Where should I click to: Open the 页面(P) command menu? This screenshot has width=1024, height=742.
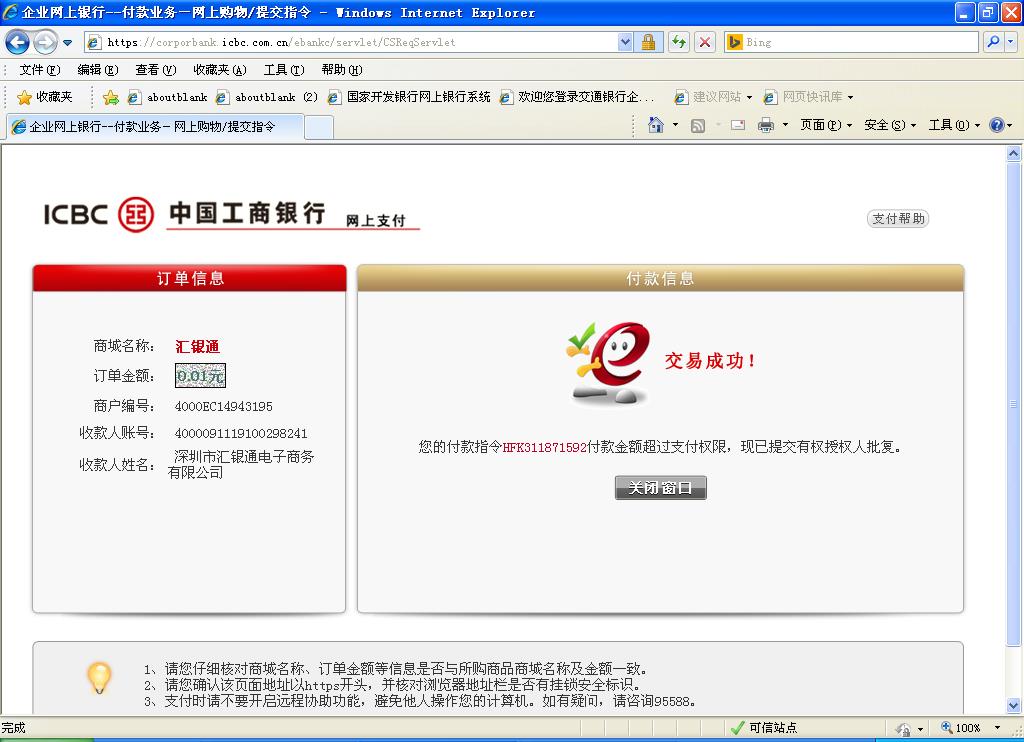[826, 125]
